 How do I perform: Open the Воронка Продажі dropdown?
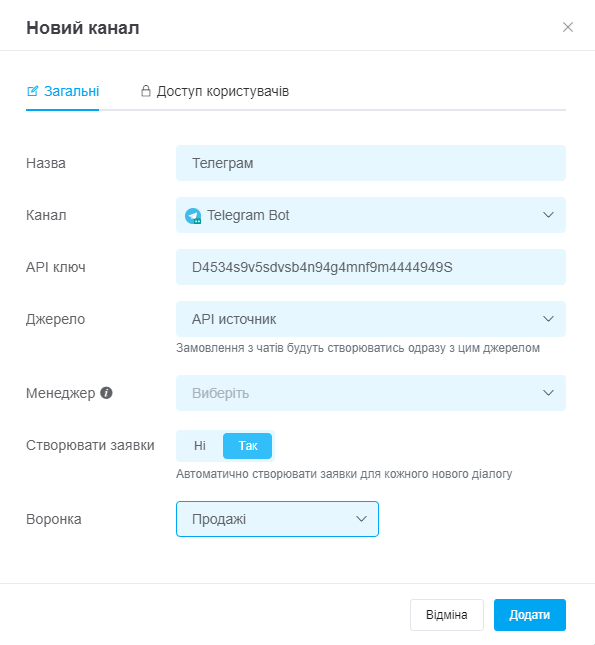(x=277, y=519)
